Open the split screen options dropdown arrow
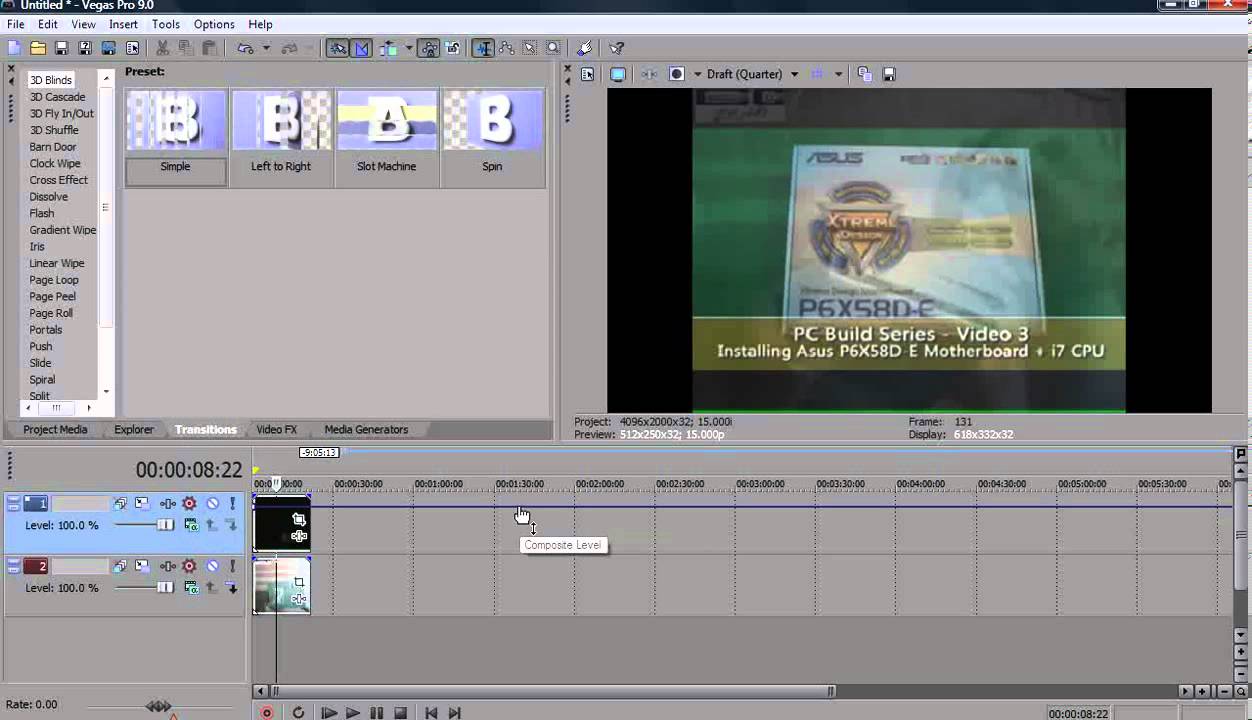 697,74
